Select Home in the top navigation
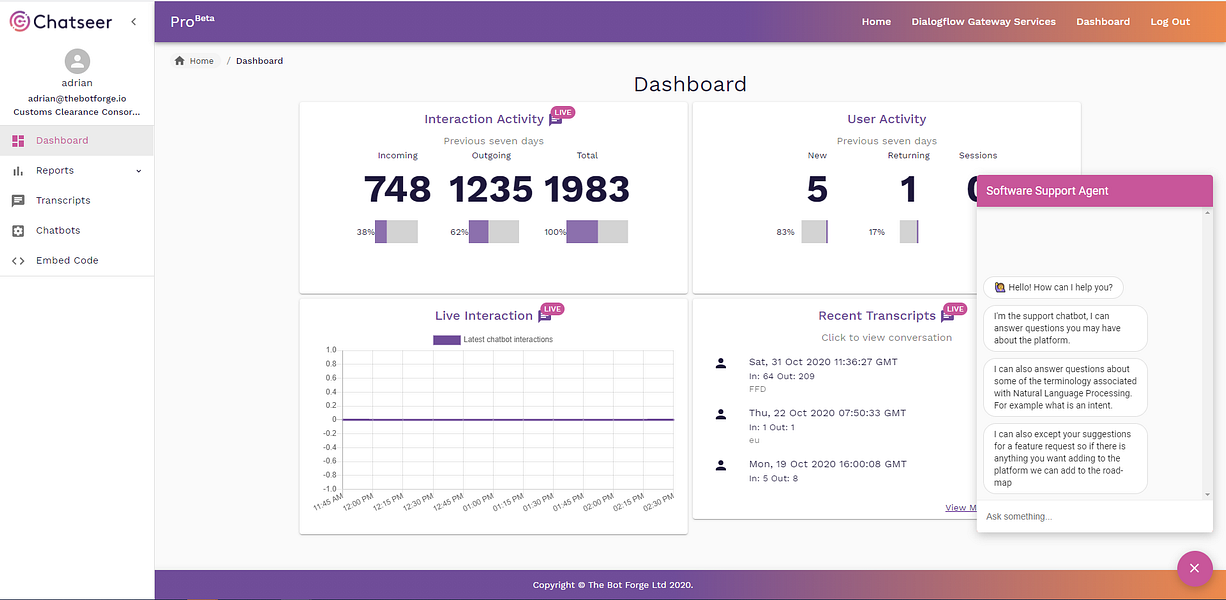 pyautogui.click(x=876, y=21)
